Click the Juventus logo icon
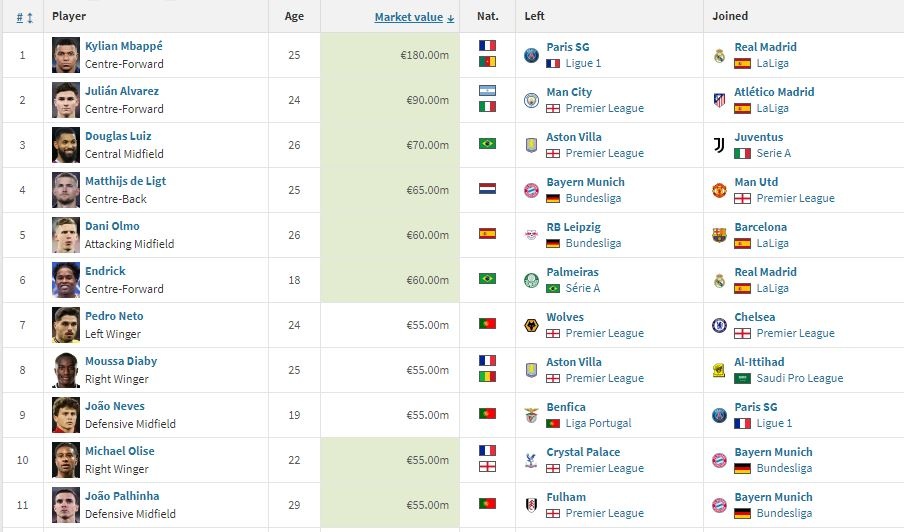904x532 pixels. point(718,145)
